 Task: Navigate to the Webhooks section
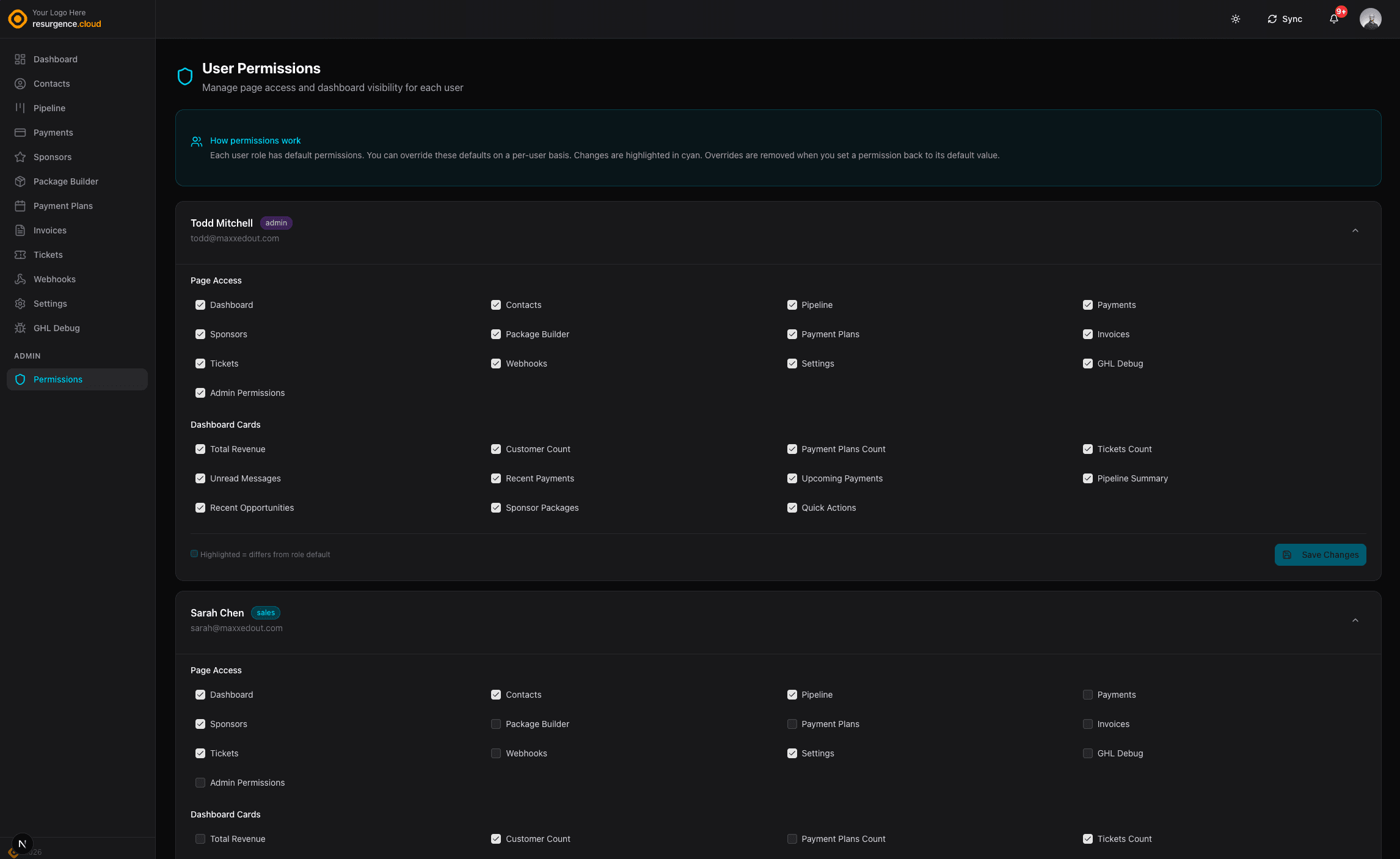[54, 279]
